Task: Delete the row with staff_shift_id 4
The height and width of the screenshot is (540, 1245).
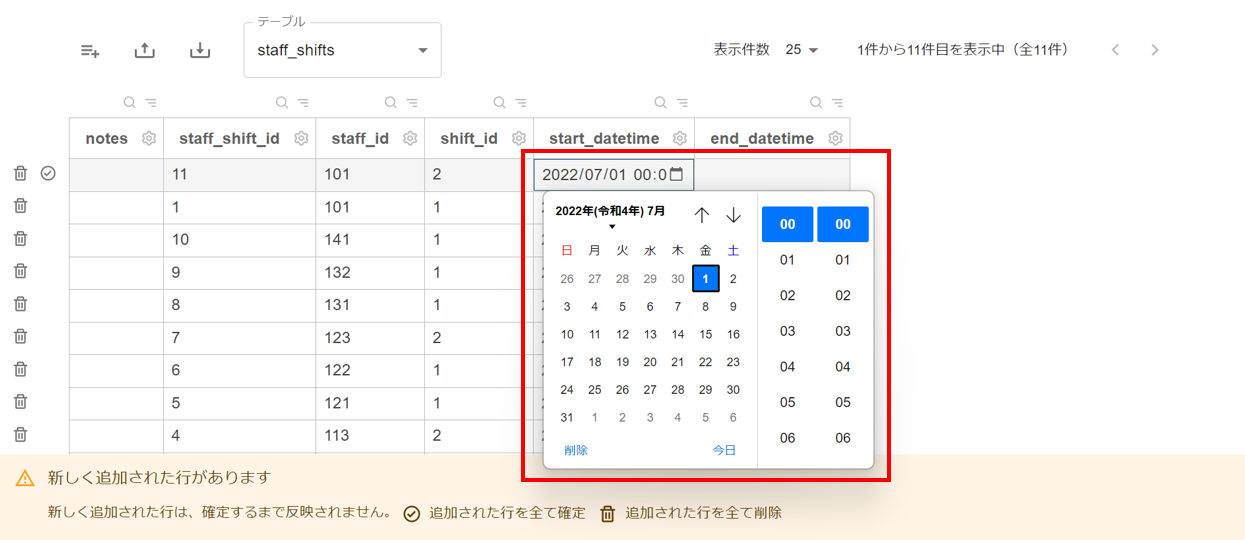Action: 20,435
